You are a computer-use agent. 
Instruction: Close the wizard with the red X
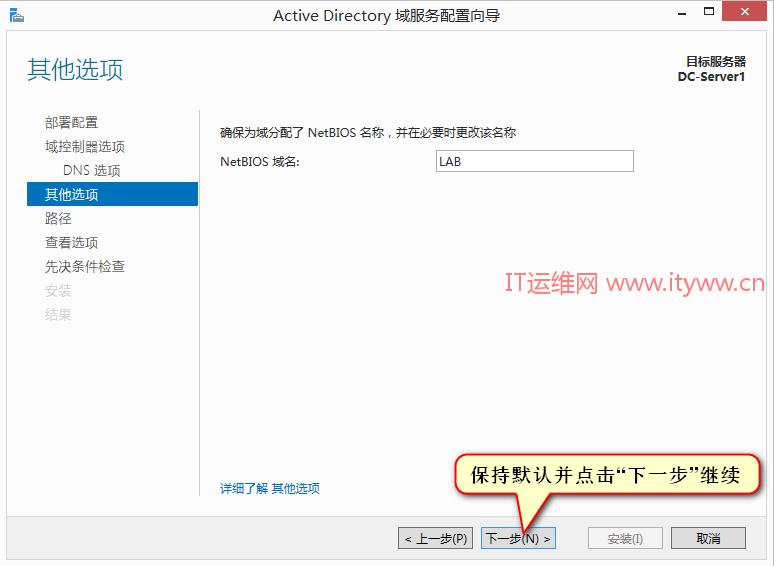pyautogui.click(x=744, y=11)
